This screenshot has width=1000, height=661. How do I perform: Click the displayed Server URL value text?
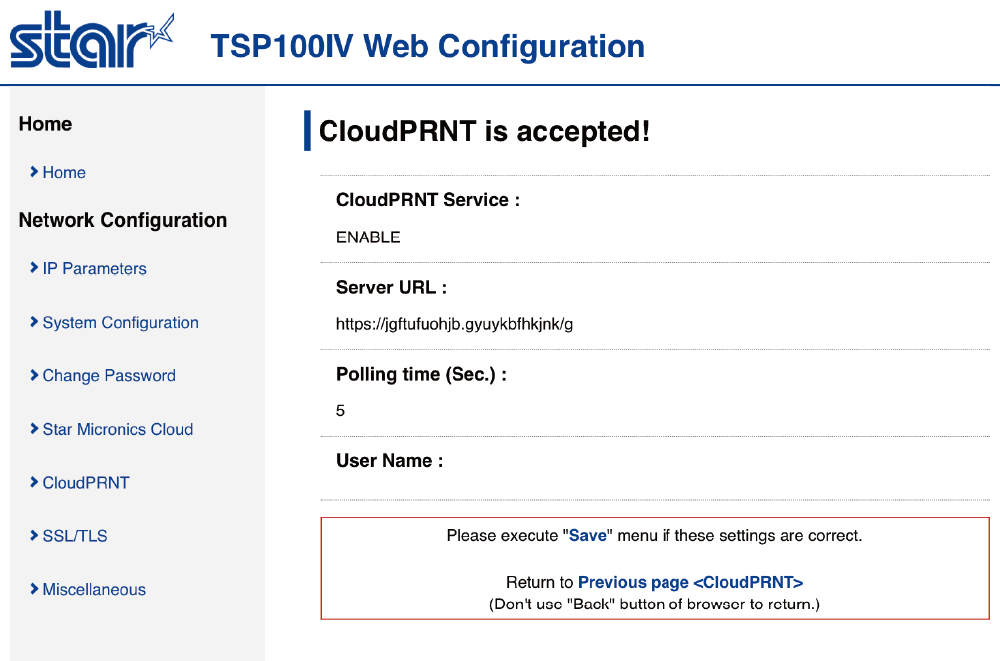tap(454, 324)
